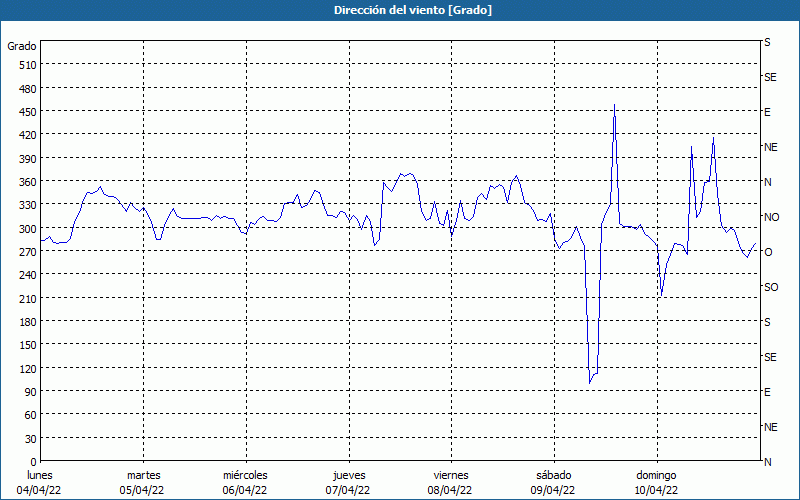Select the date 09/04/22
The image size is (800, 500).
click(x=553, y=490)
